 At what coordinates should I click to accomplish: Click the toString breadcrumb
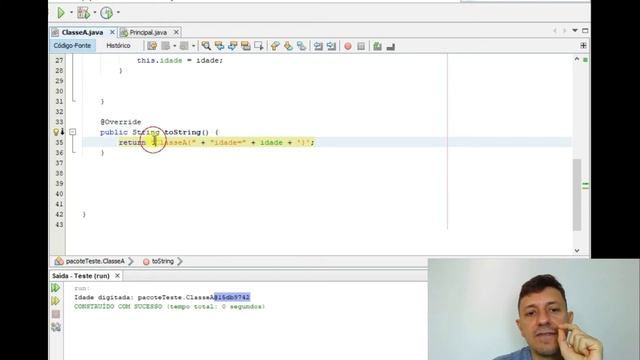[x=163, y=261]
